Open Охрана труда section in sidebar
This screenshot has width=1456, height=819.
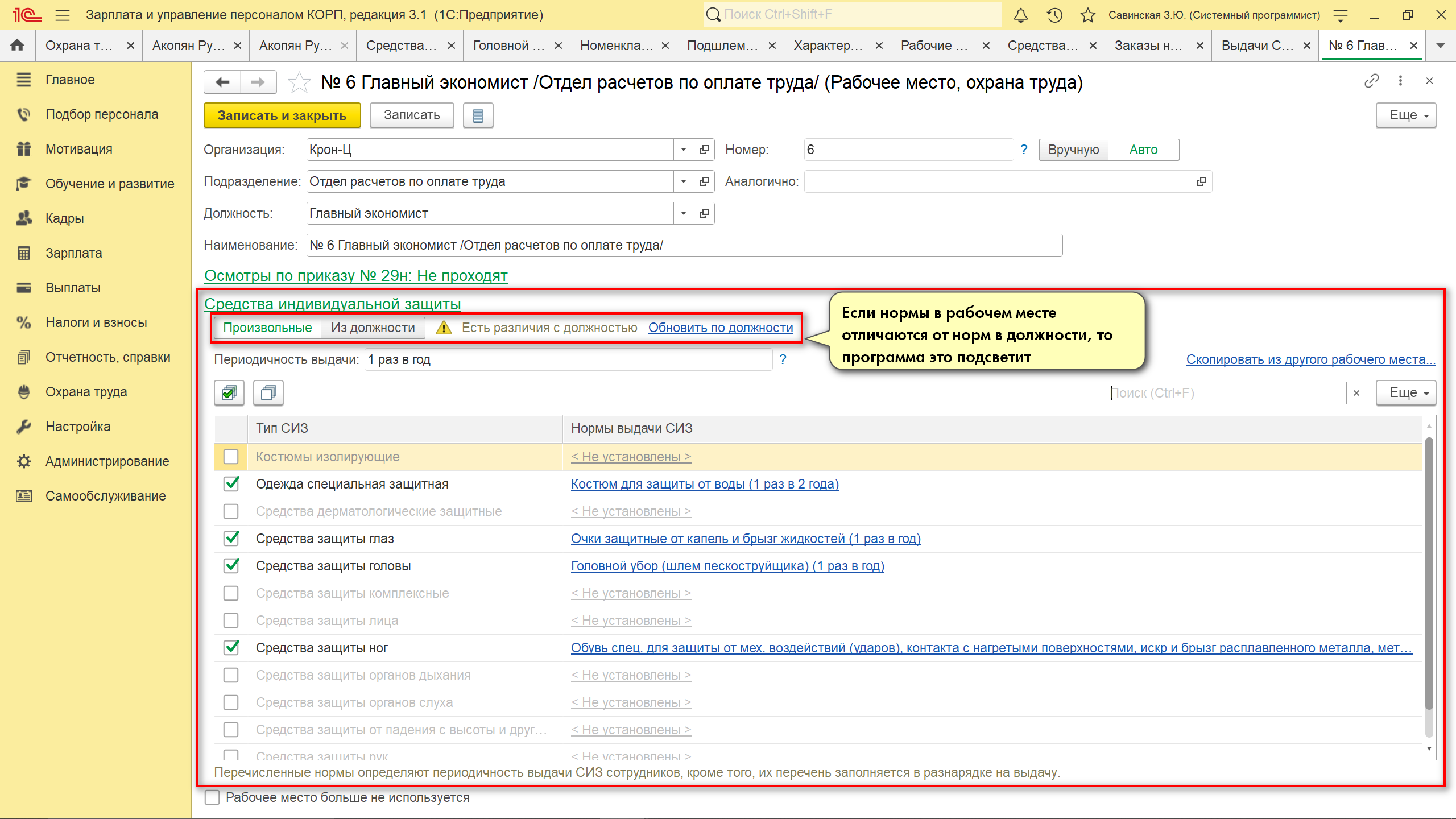coord(86,392)
